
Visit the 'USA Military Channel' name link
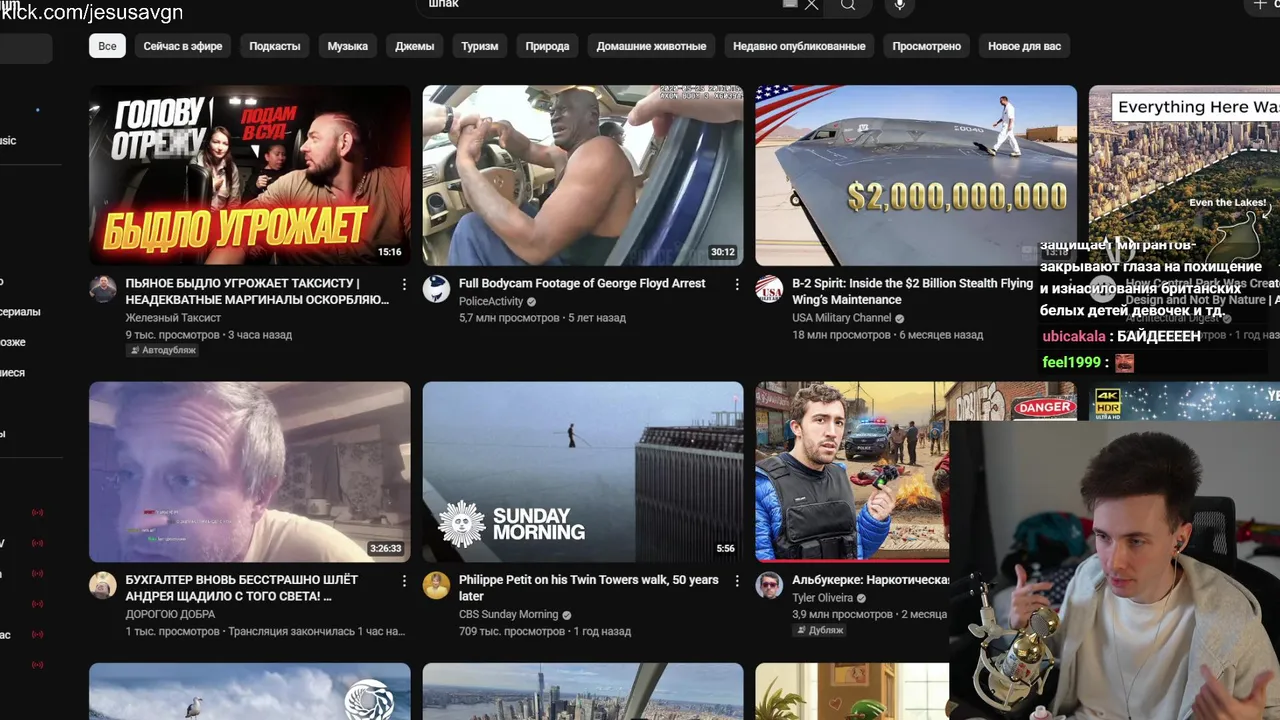tap(841, 318)
